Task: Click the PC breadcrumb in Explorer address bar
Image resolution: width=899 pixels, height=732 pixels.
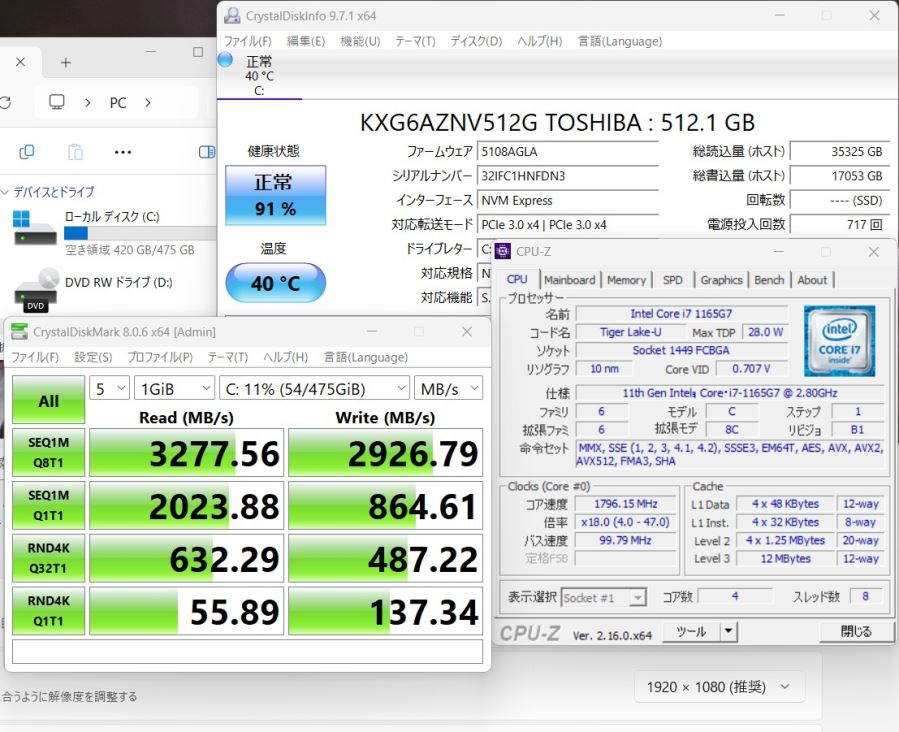Action: [x=118, y=103]
